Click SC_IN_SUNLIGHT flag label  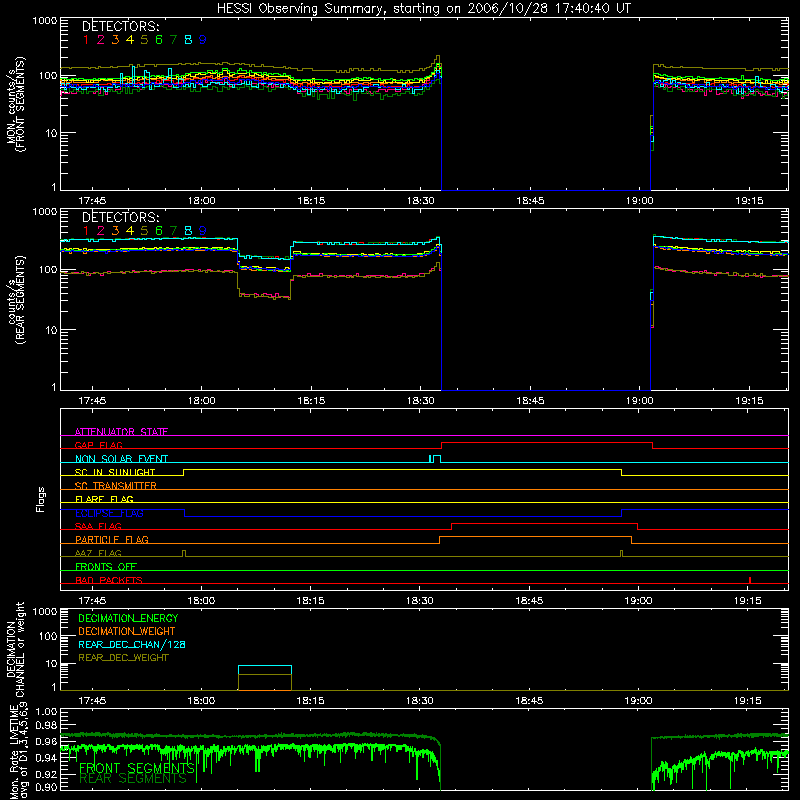tap(115, 472)
